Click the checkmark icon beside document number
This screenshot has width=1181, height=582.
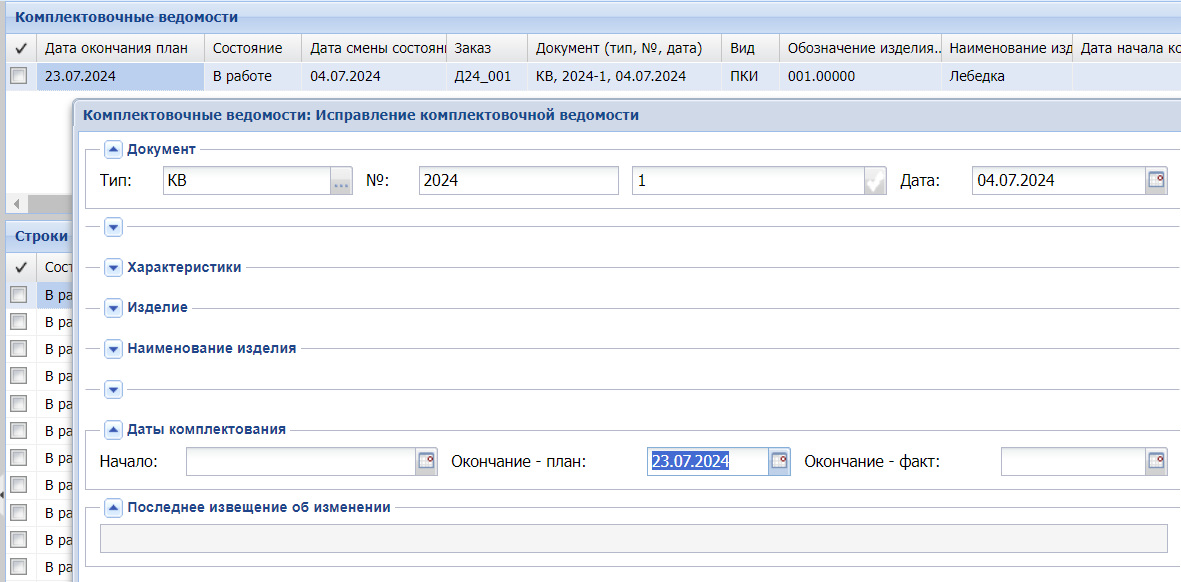point(875,181)
